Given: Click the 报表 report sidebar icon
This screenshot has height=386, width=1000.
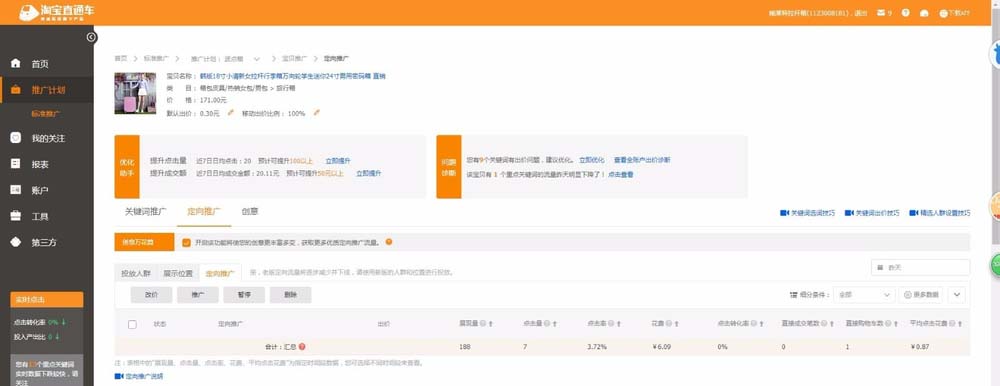Looking at the screenshot, I should click(x=15, y=163).
